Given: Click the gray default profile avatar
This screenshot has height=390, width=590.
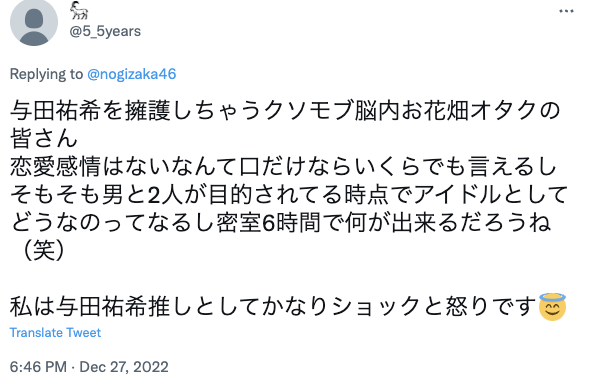Looking at the screenshot, I should pyautogui.click(x=34, y=22).
